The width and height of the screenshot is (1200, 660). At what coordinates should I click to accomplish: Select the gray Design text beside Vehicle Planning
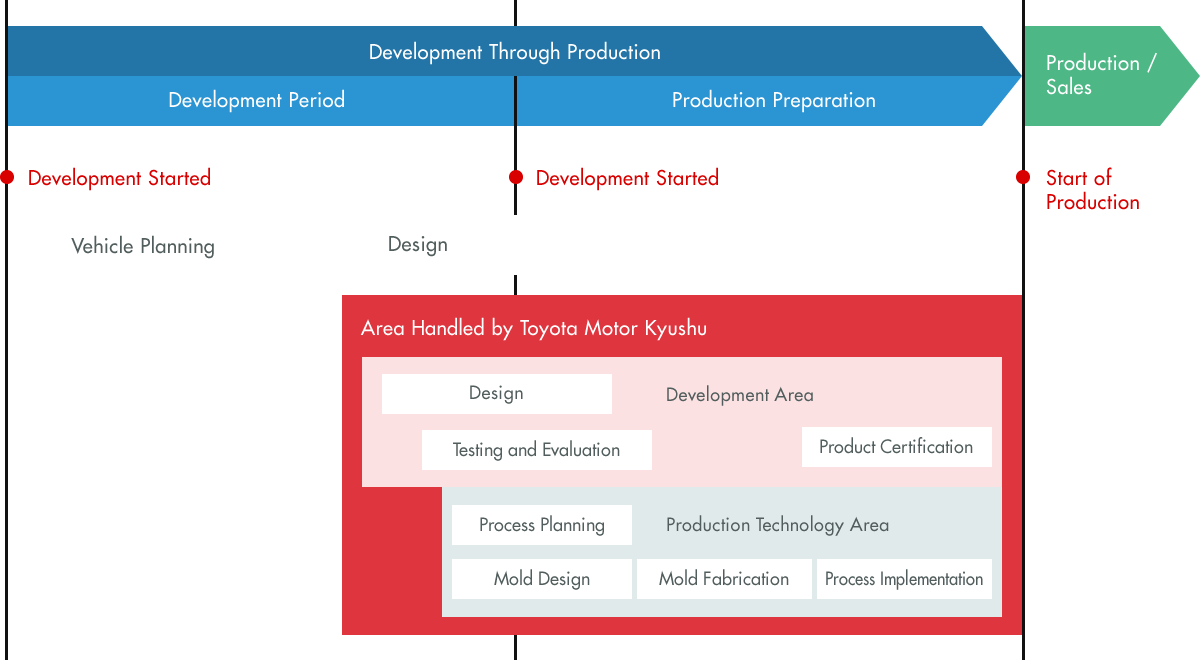coord(418,245)
